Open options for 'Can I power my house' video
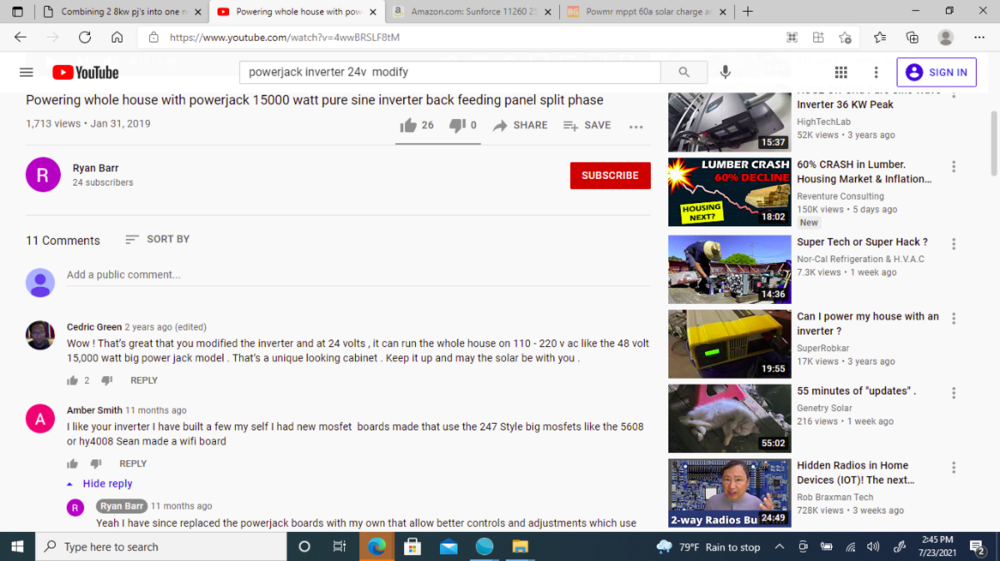This screenshot has height=561, width=1000. [953, 319]
